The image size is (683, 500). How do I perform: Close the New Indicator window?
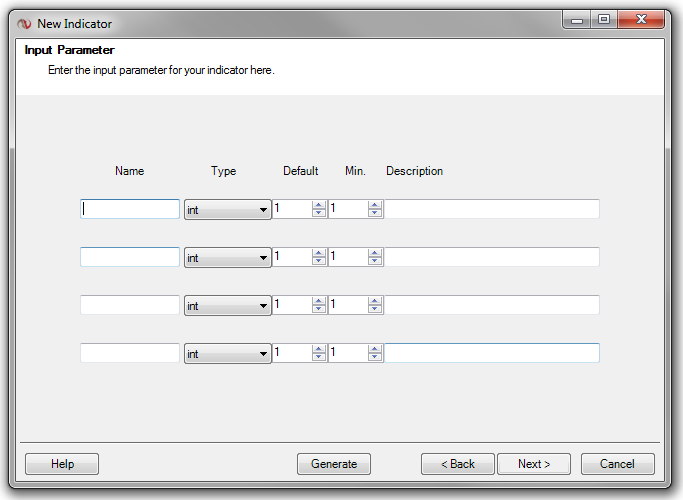(x=641, y=20)
